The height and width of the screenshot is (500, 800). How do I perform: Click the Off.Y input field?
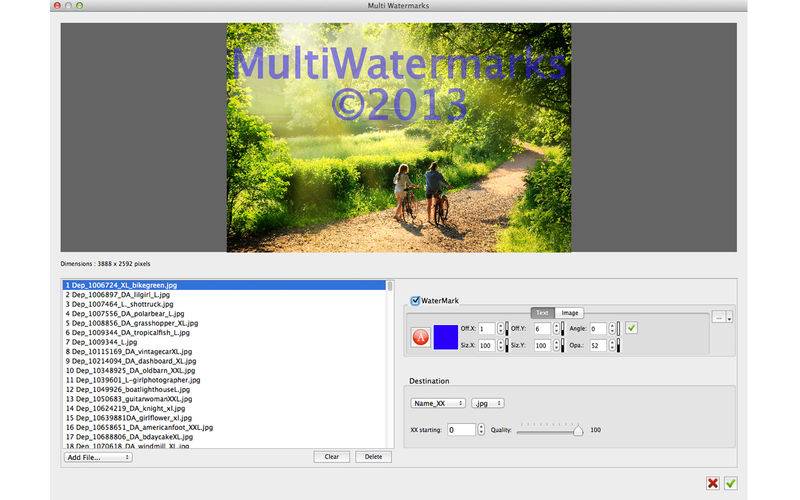(x=542, y=329)
